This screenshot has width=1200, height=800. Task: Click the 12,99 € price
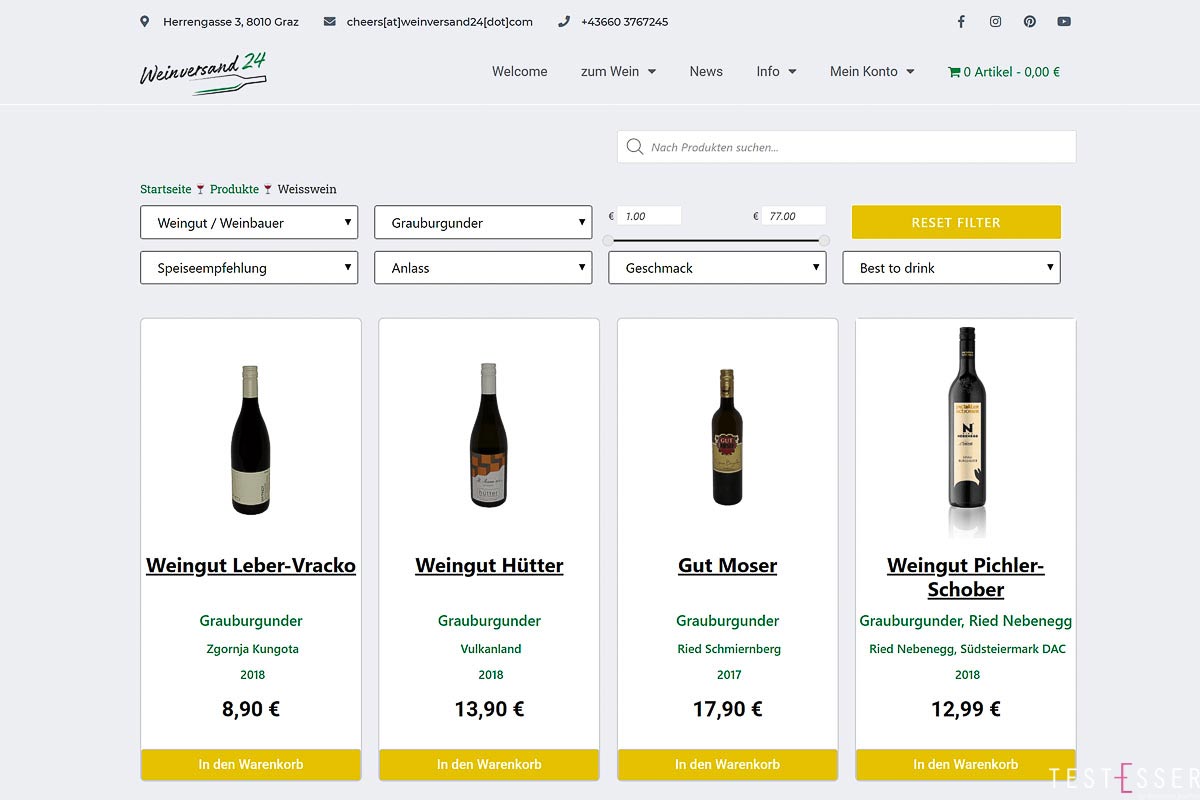(966, 709)
